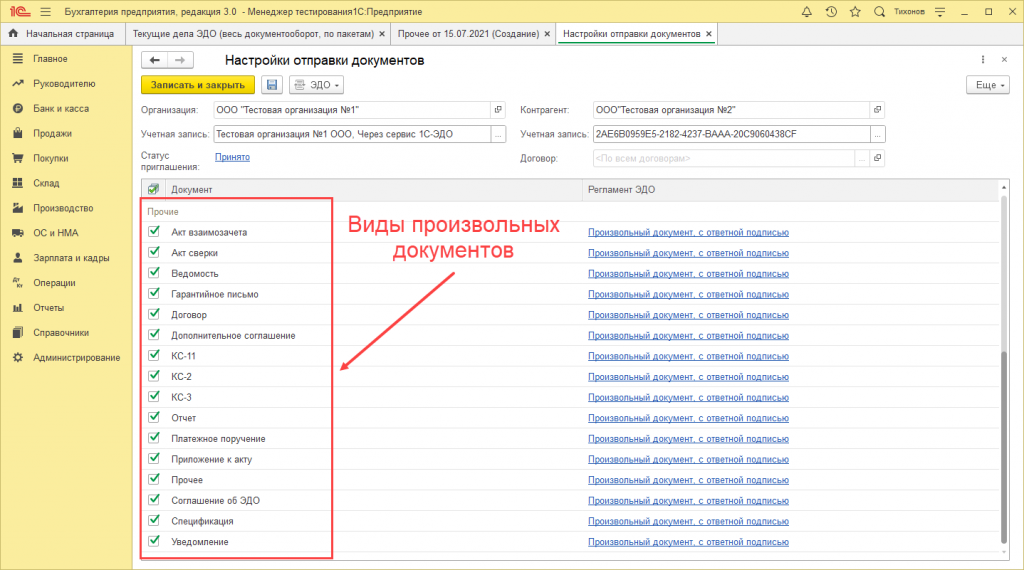Close the Настройки отправки документов tab
The image size is (1024, 570).
point(709,34)
